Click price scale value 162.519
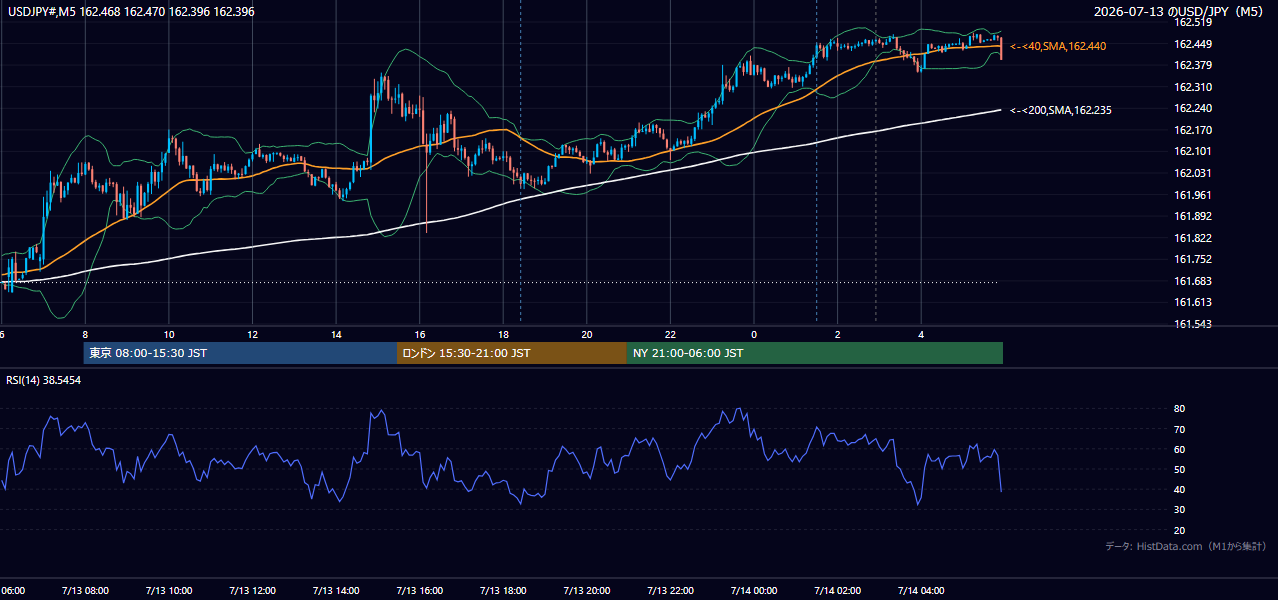This screenshot has width=1278, height=600. click(1193, 22)
